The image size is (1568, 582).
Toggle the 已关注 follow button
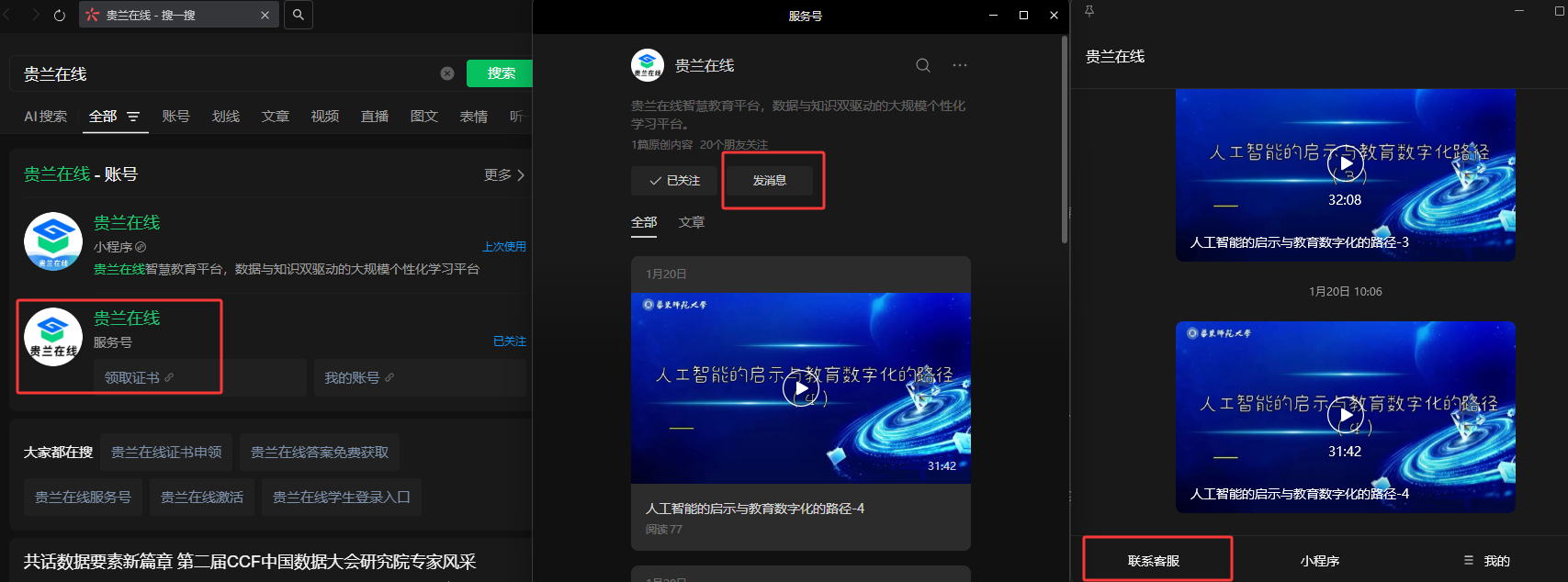pos(674,181)
